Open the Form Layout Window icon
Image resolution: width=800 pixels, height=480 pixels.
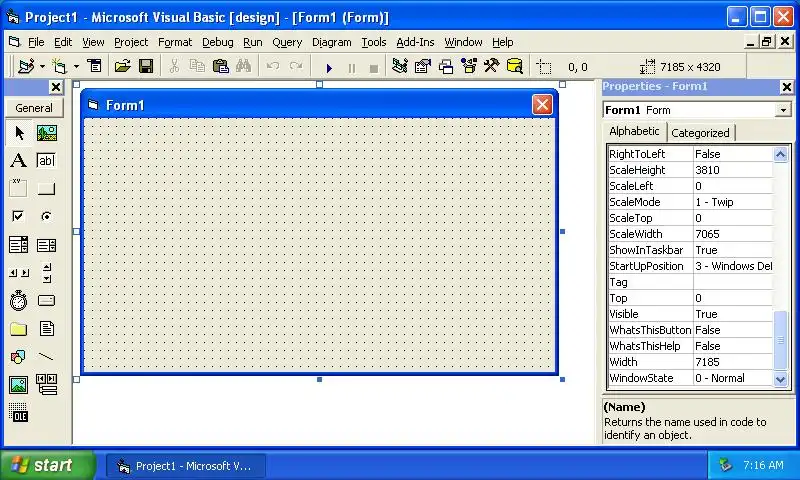(445, 66)
